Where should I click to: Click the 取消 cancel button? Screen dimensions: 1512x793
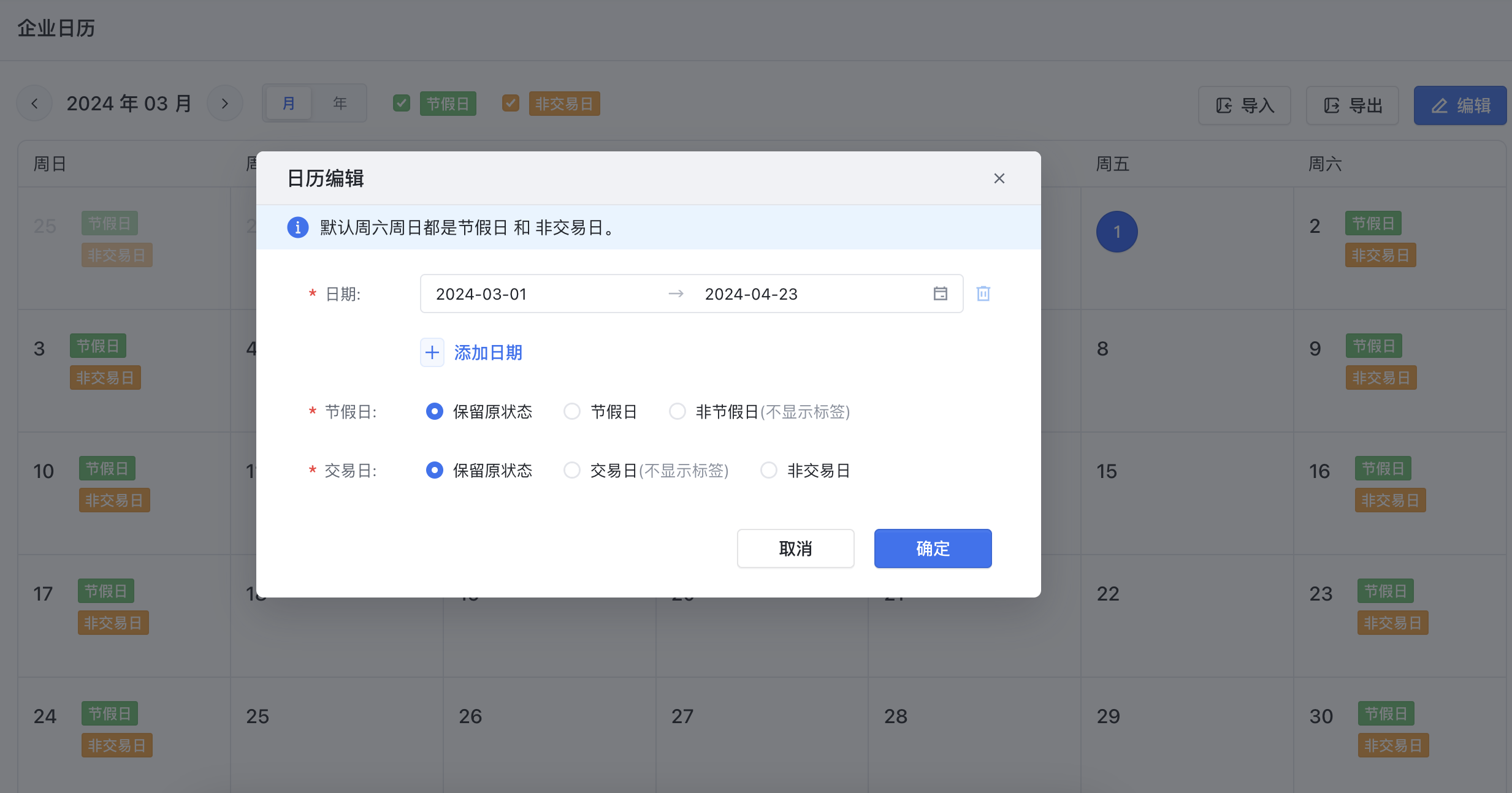[x=795, y=548]
